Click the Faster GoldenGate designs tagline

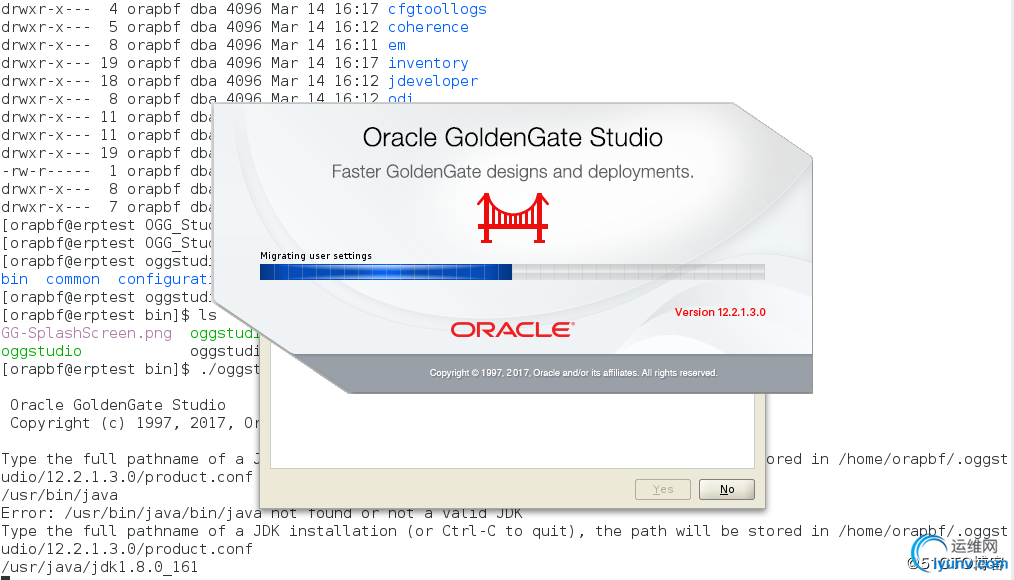512,172
